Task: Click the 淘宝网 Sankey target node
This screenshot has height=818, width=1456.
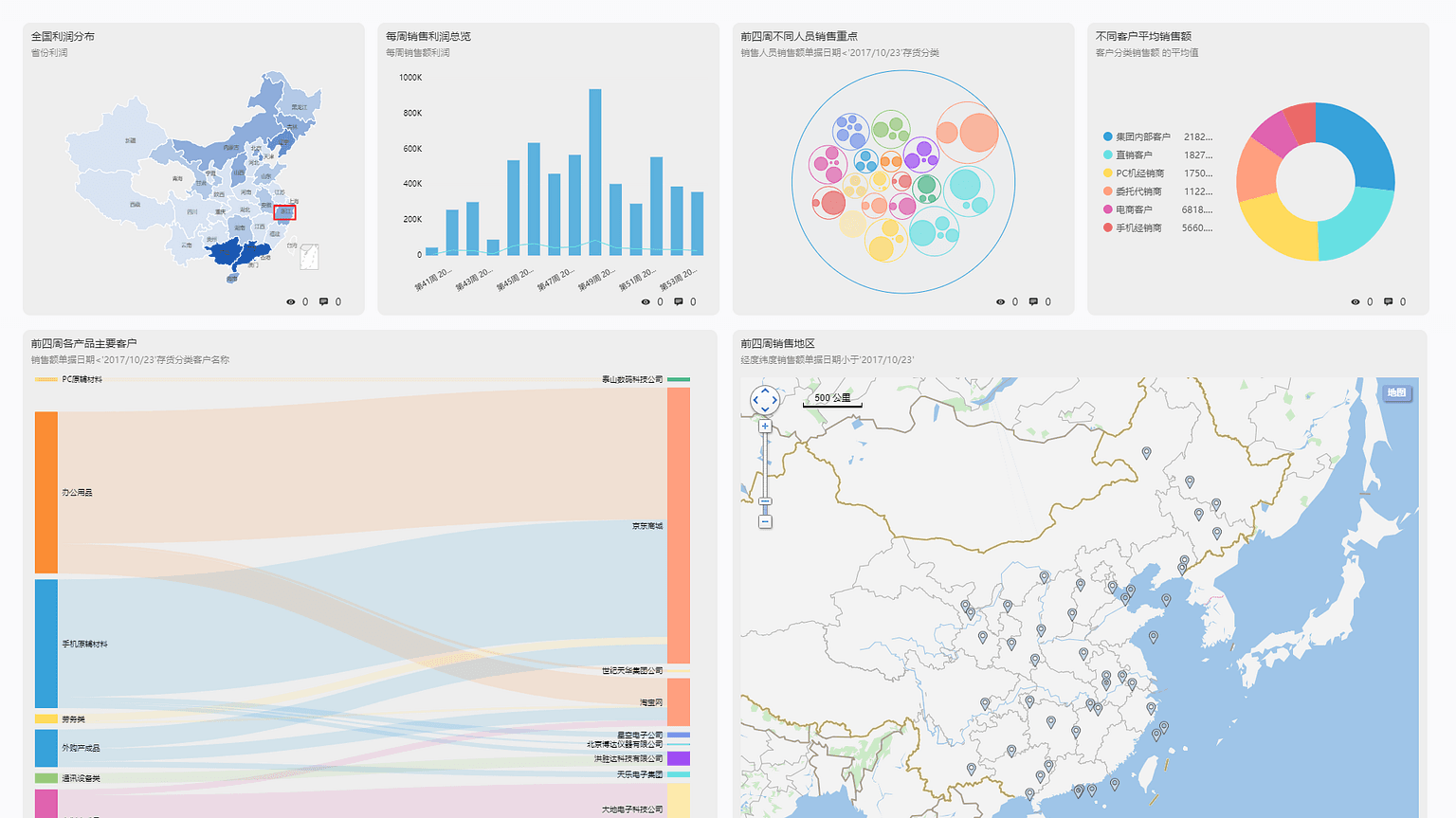Action: (x=679, y=702)
